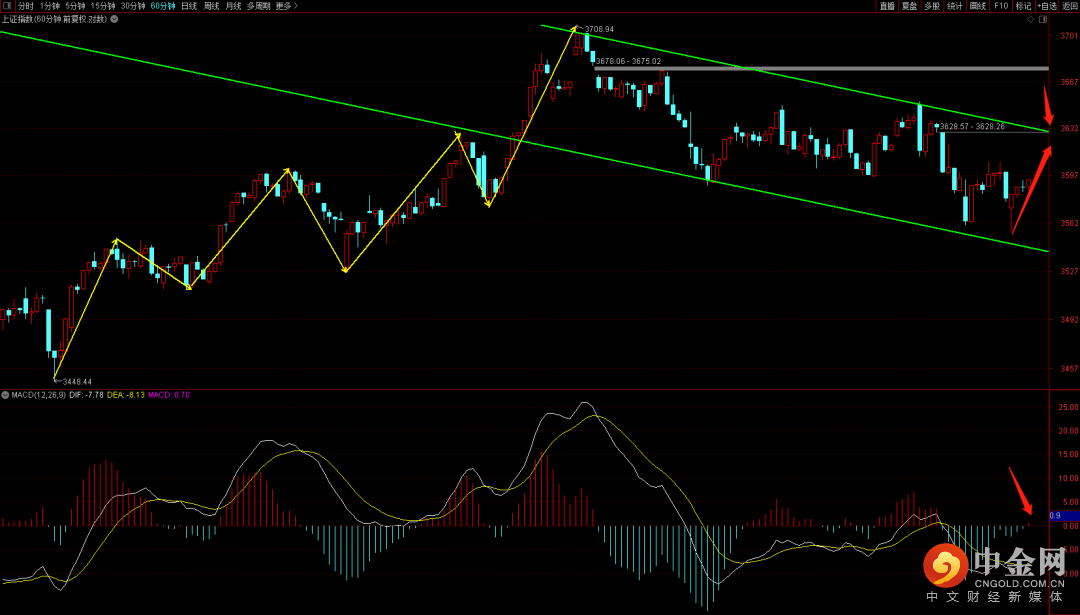Activate the 画线 drawing tools
1080x615 pixels.
[x=977, y=6]
